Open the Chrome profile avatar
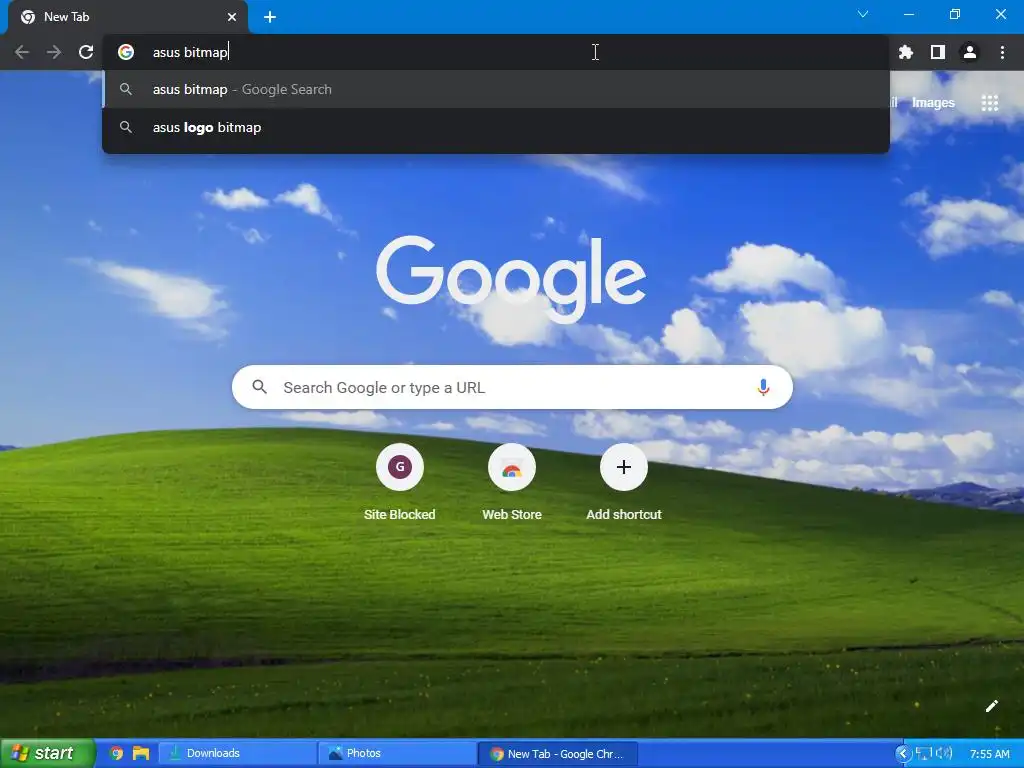 (x=970, y=52)
